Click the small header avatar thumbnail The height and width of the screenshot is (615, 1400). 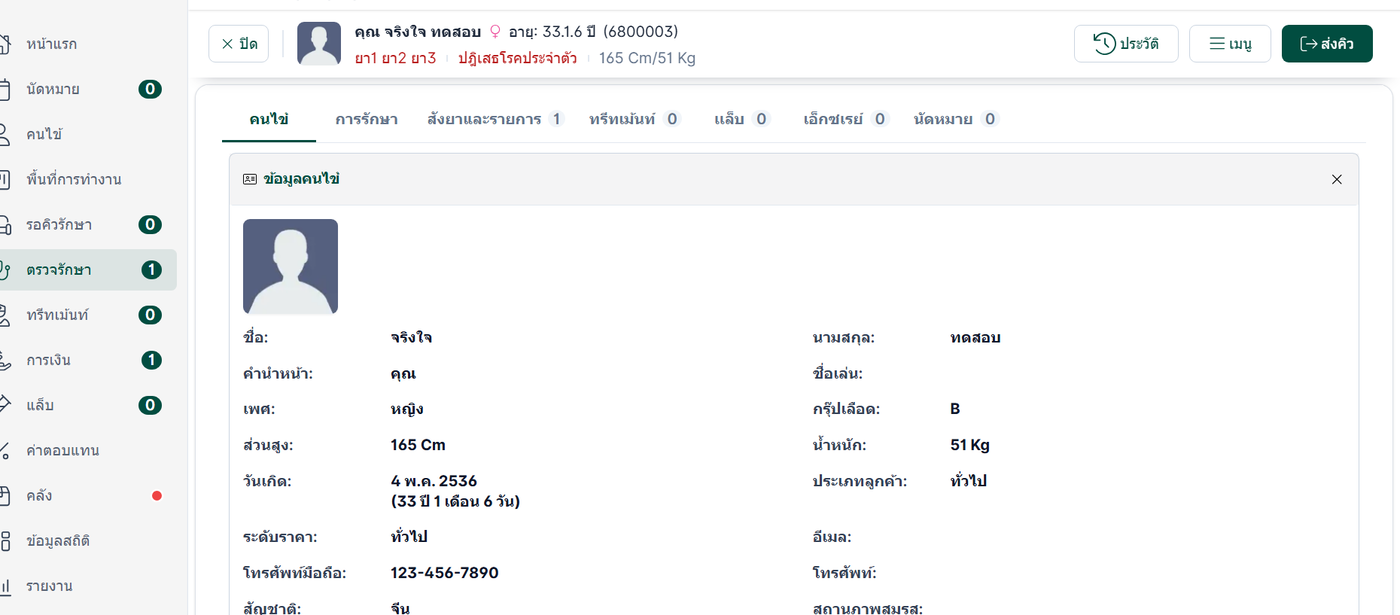319,44
